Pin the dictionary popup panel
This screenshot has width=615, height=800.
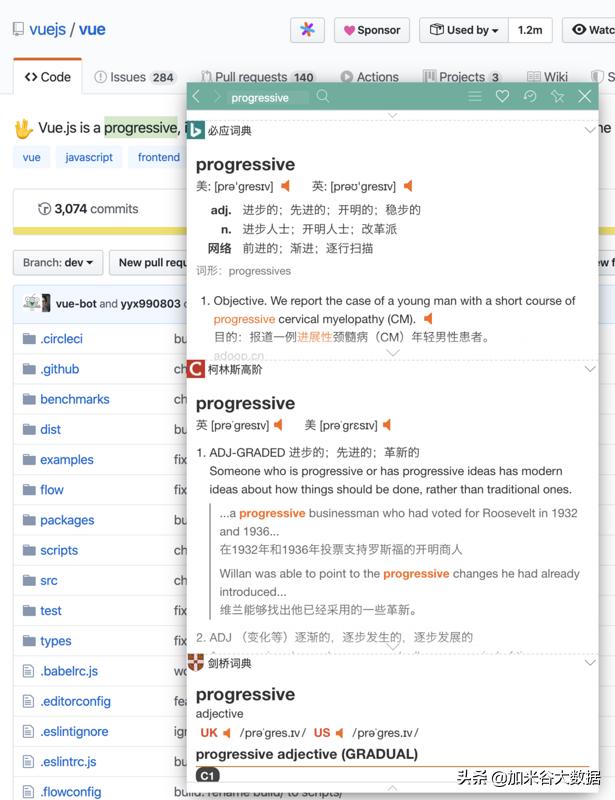pyautogui.click(x=557, y=96)
